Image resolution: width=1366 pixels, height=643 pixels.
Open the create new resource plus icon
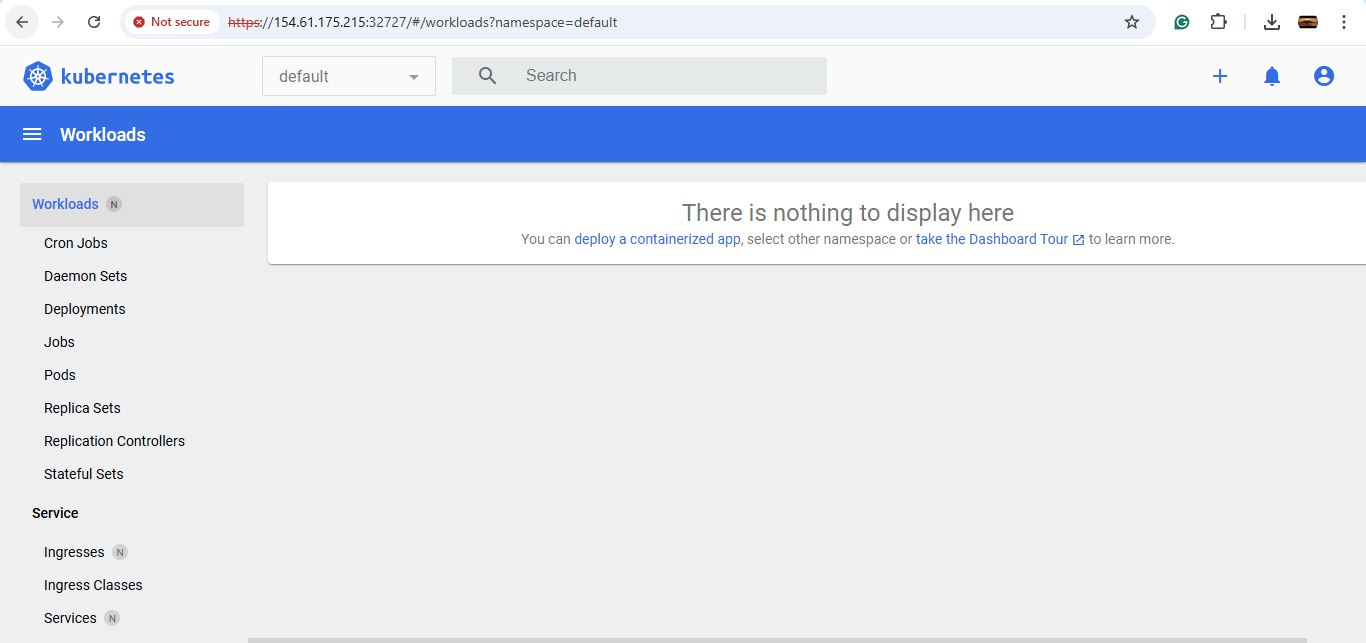click(1220, 76)
